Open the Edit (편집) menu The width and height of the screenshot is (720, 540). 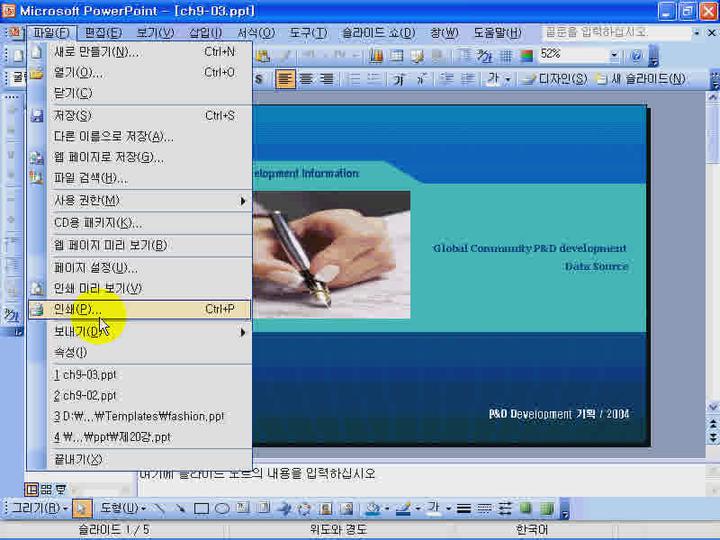[103, 33]
